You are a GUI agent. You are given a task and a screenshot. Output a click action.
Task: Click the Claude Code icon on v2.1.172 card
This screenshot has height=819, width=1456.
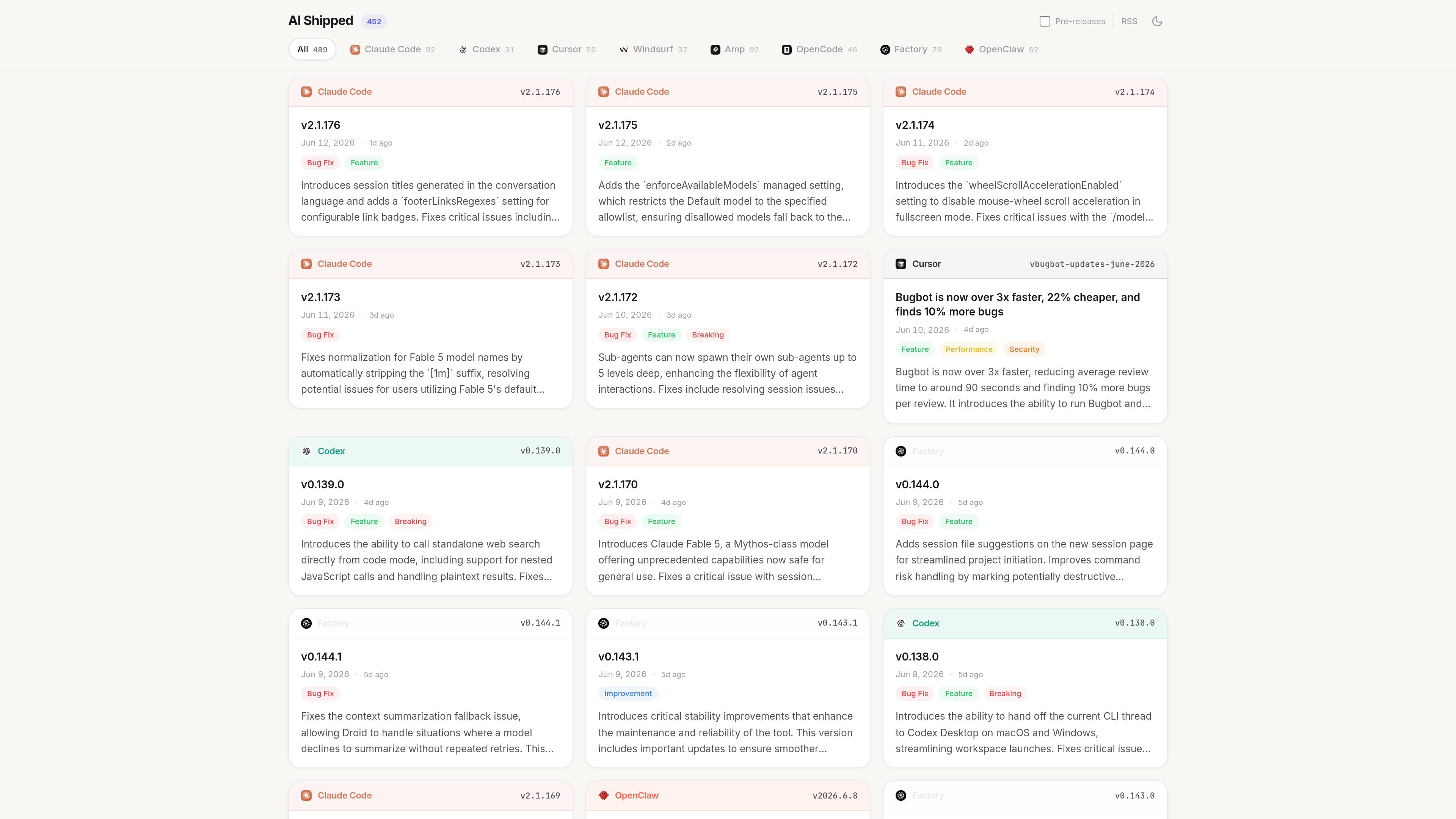pyautogui.click(x=604, y=264)
